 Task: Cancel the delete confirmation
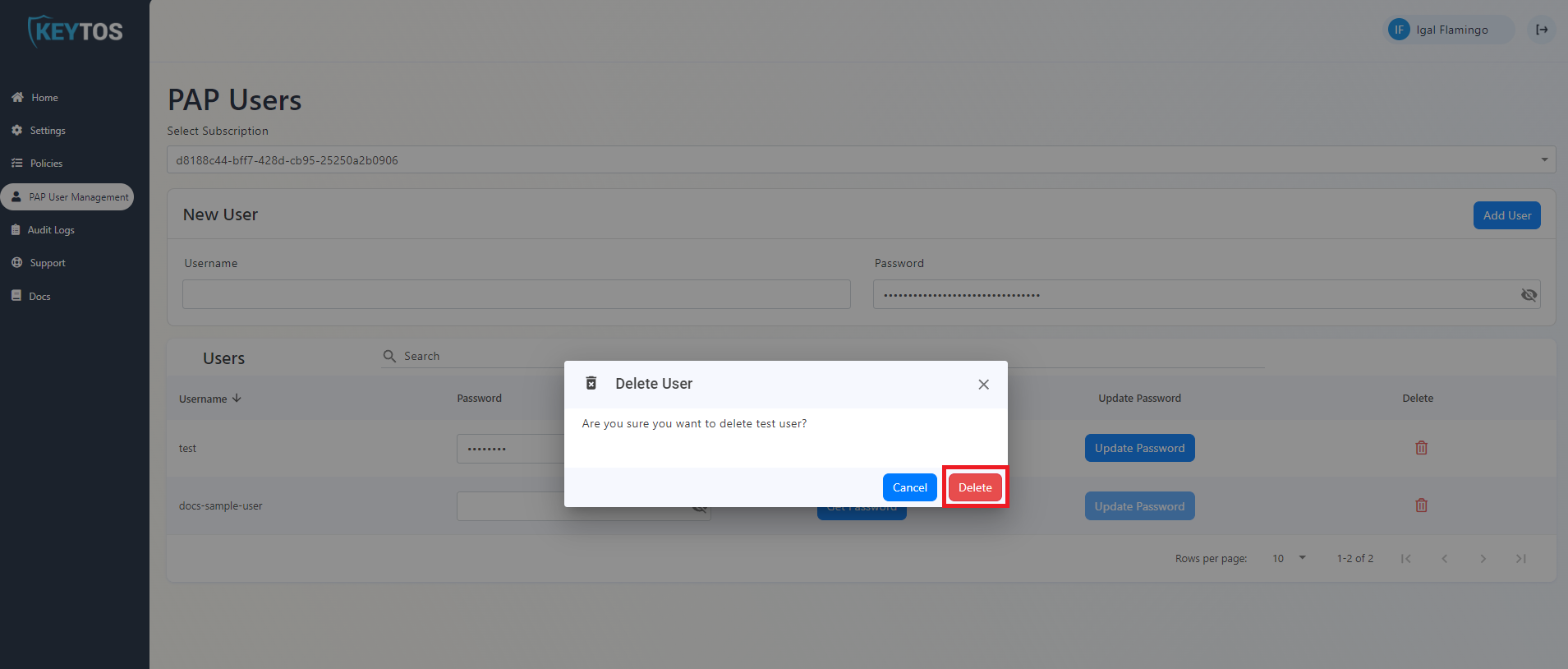point(909,487)
